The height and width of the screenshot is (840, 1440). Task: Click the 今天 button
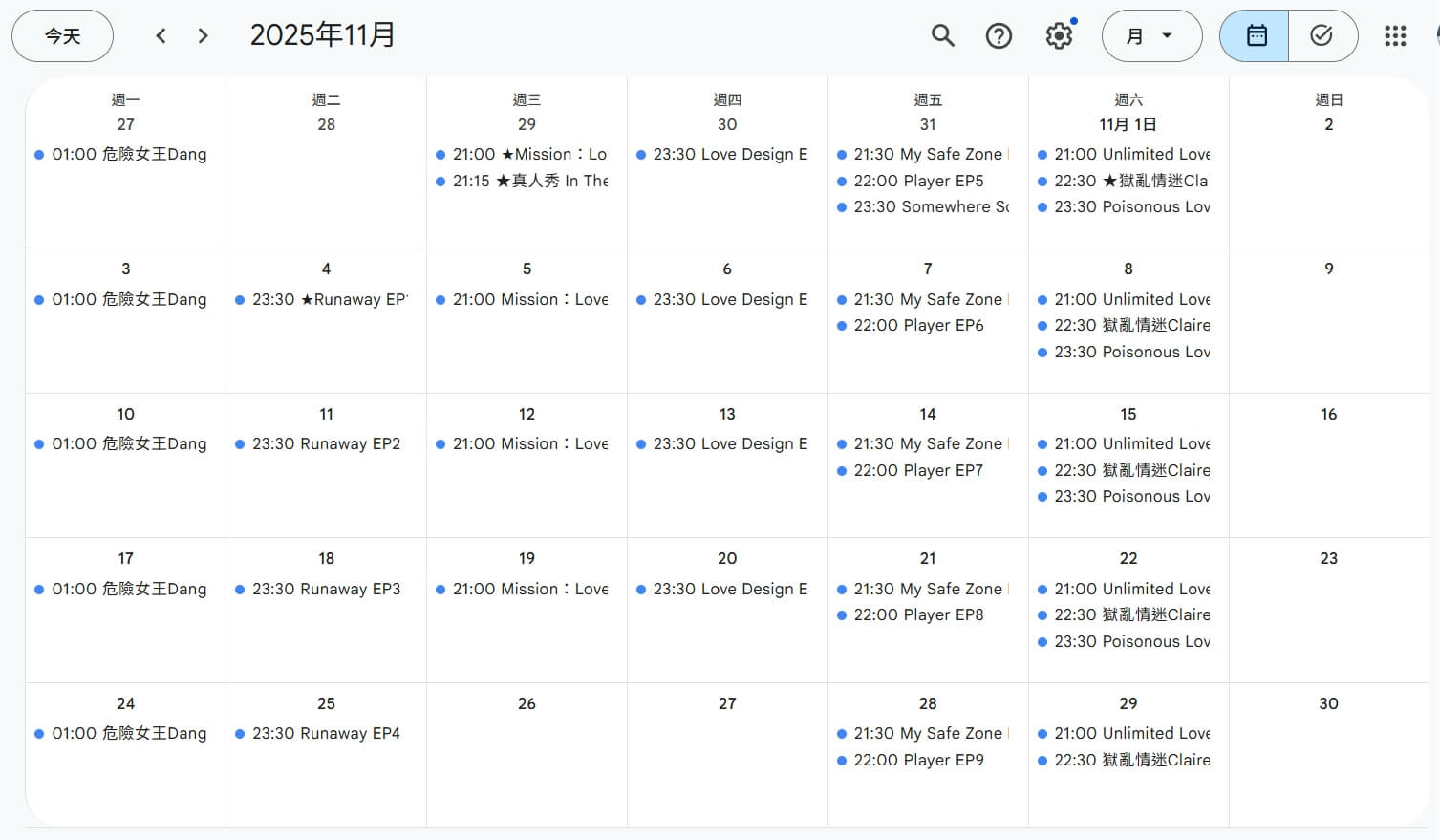coord(63,36)
